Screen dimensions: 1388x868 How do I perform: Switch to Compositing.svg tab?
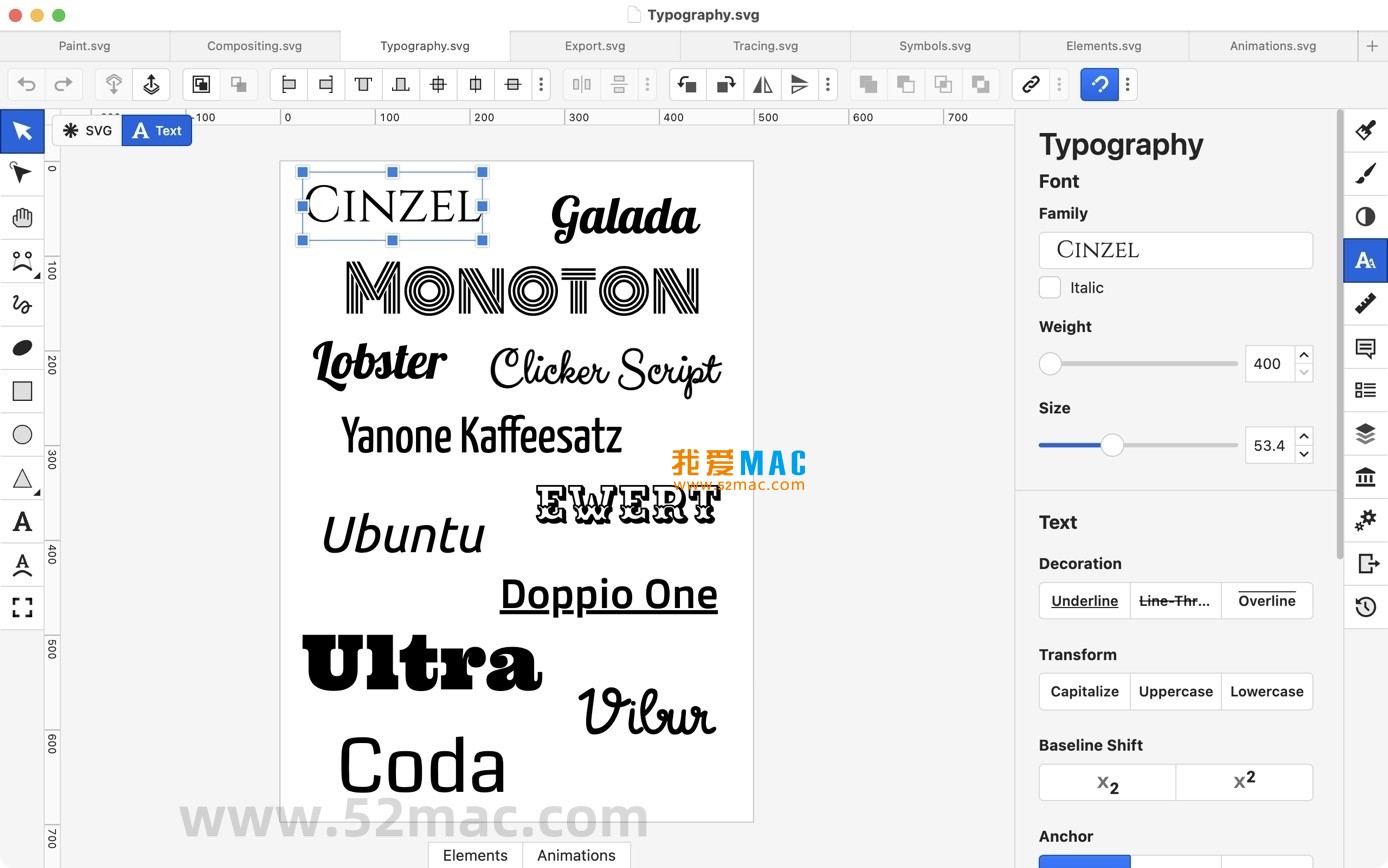coord(254,46)
